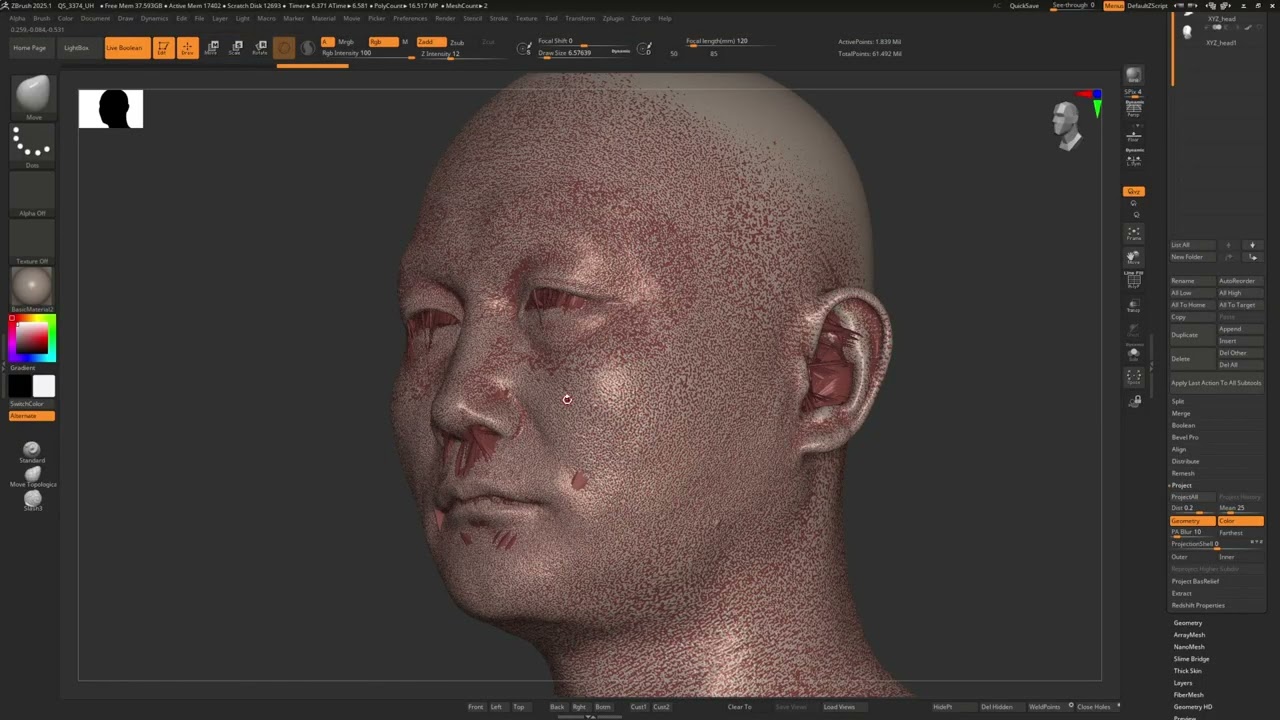Open the Texture Off slot
Image resolution: width=1280 pixels, height=720 pixels.
pyautogui.click(x=32, y=241)
